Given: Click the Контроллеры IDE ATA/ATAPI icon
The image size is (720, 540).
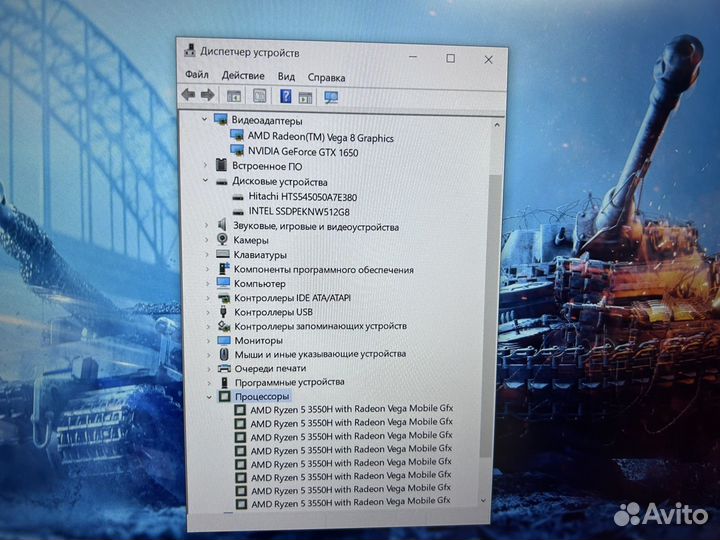Looking at the screenshot, I should 224,298.
